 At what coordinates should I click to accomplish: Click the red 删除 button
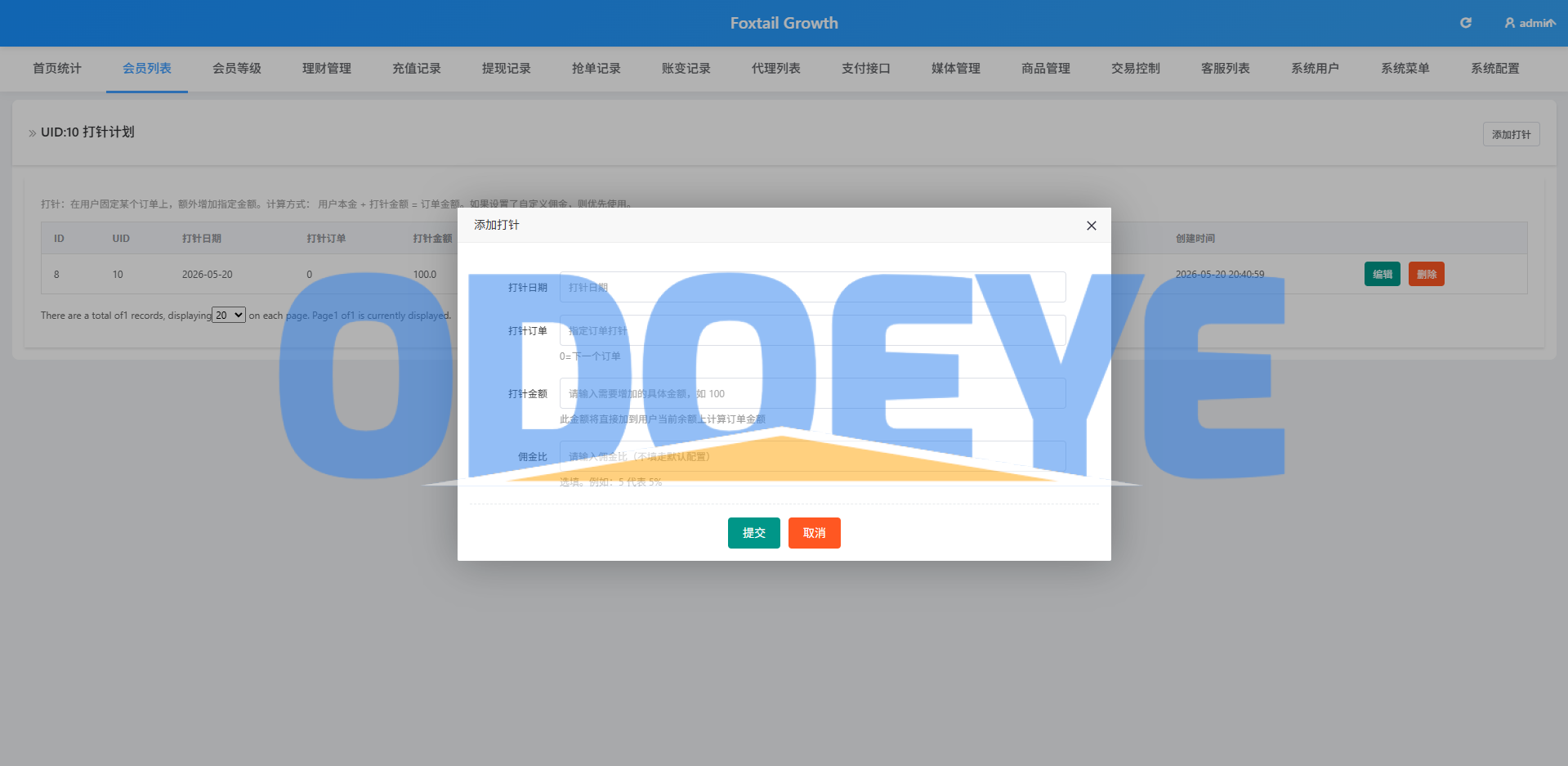(x=1427, y=274)
